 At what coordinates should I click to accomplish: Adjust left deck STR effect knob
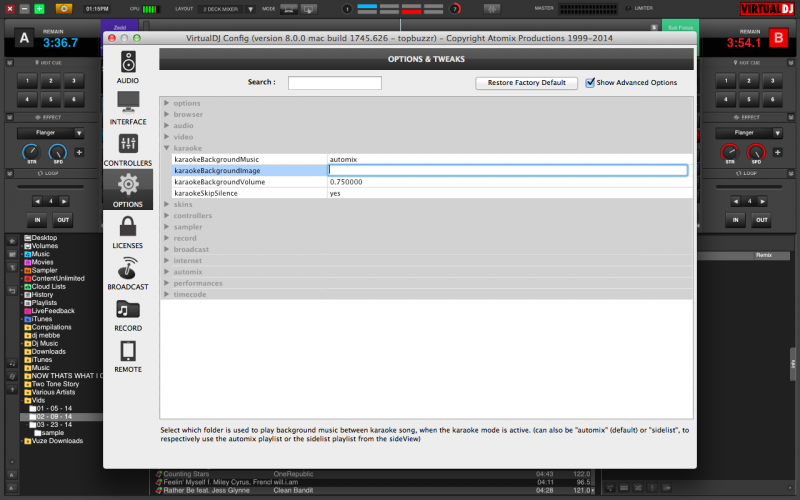(x=31, y=152)
